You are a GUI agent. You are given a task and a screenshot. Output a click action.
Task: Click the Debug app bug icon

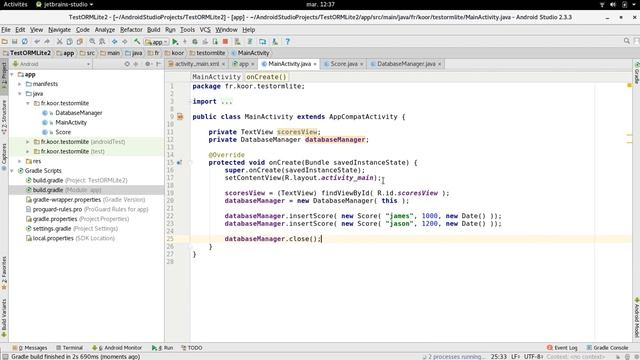coord(195,42)
